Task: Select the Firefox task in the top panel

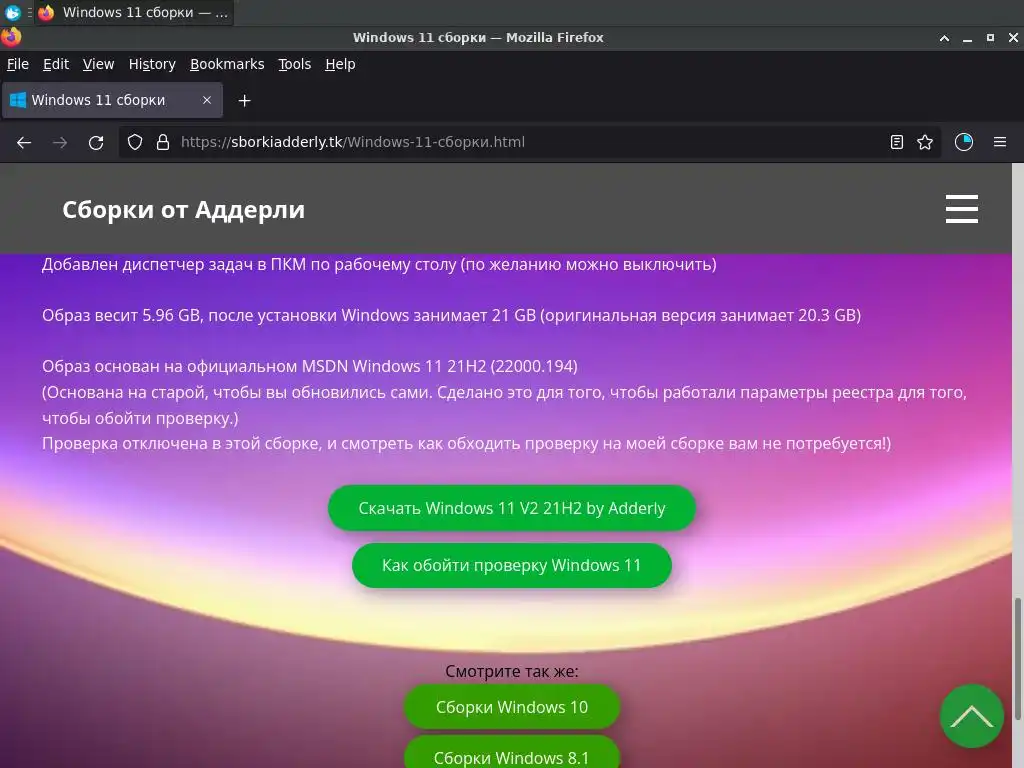Action: pos(133,12)
